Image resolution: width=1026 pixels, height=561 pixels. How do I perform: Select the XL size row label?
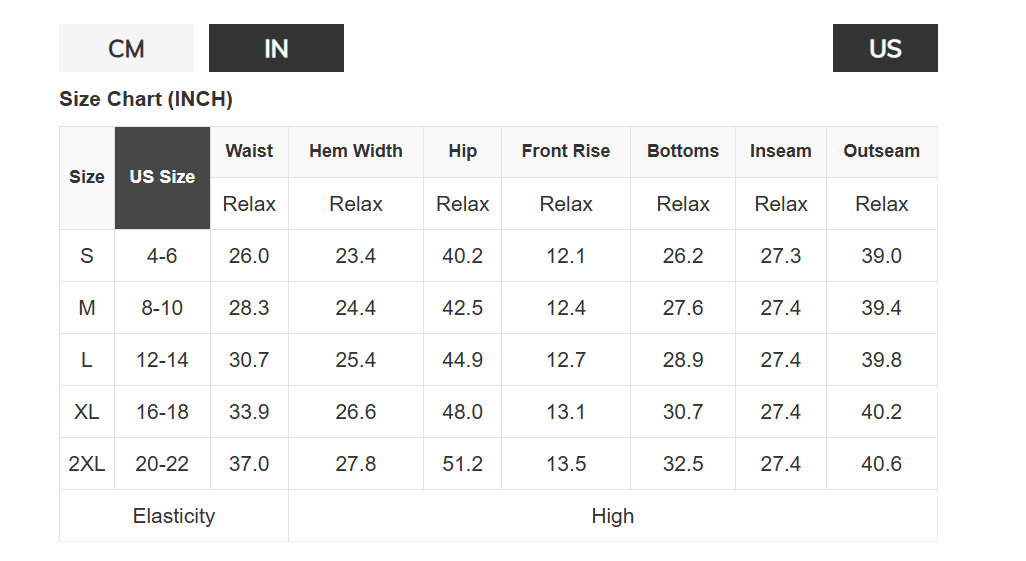tap(87, 412)
